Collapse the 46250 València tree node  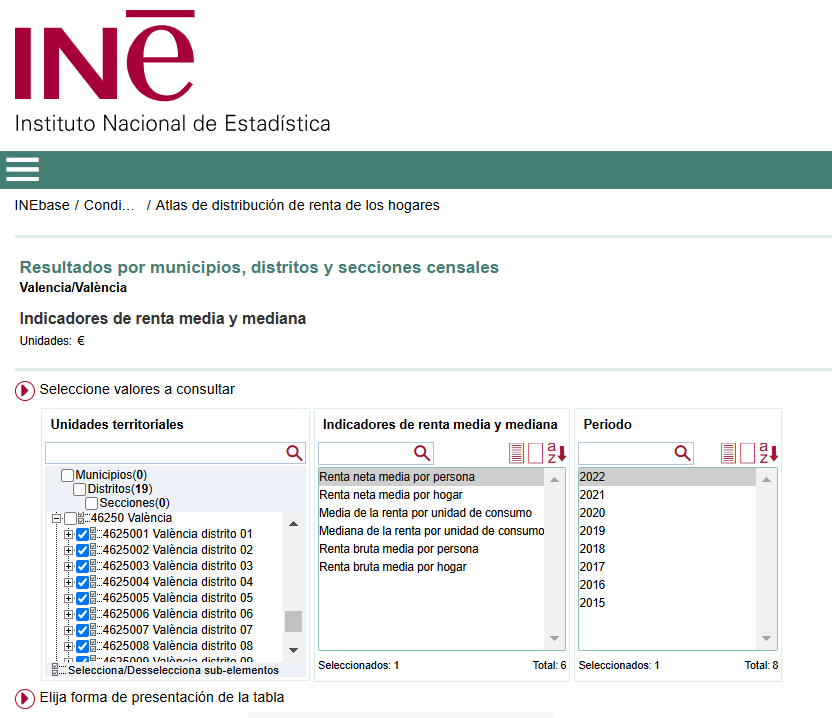click(57, 519)
